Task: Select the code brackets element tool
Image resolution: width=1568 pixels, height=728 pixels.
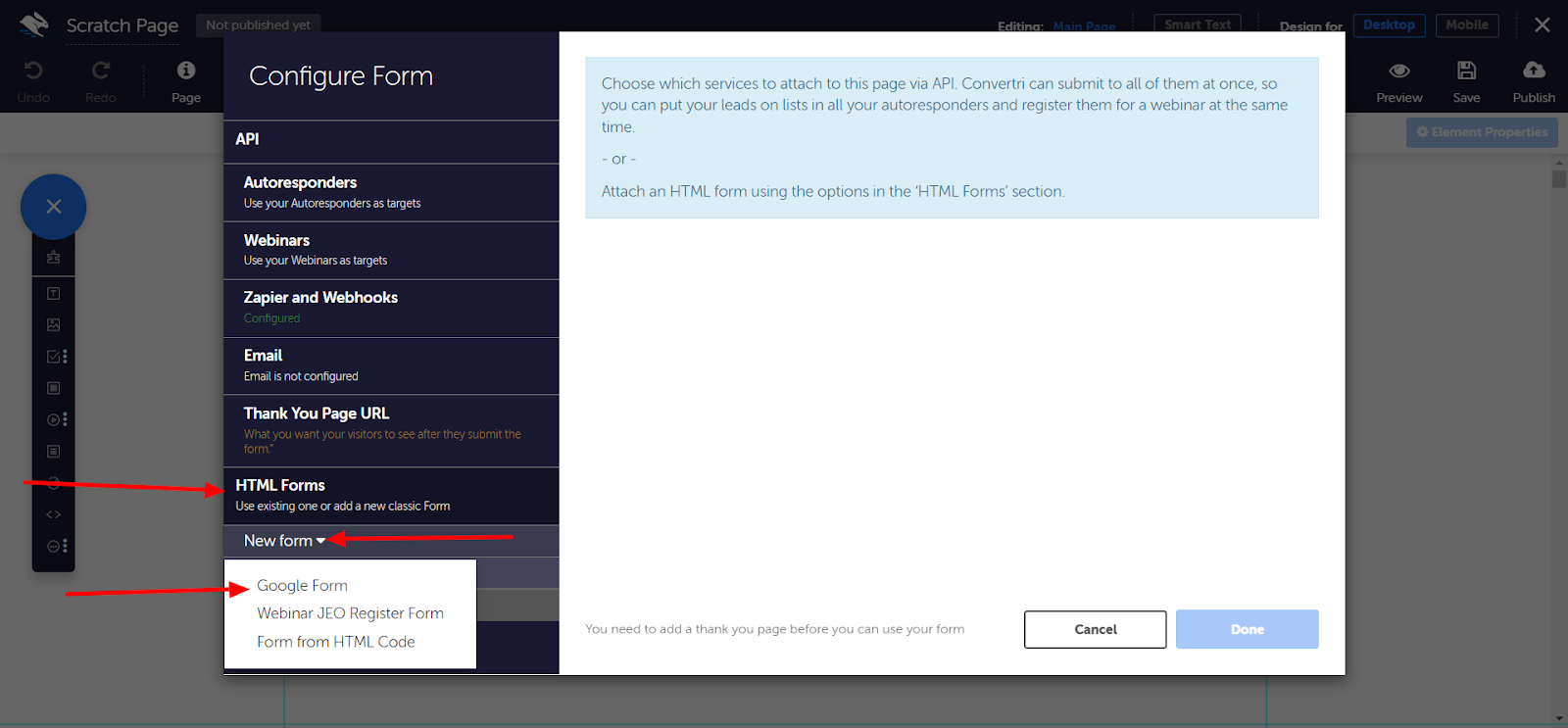Action: point(54,514)
